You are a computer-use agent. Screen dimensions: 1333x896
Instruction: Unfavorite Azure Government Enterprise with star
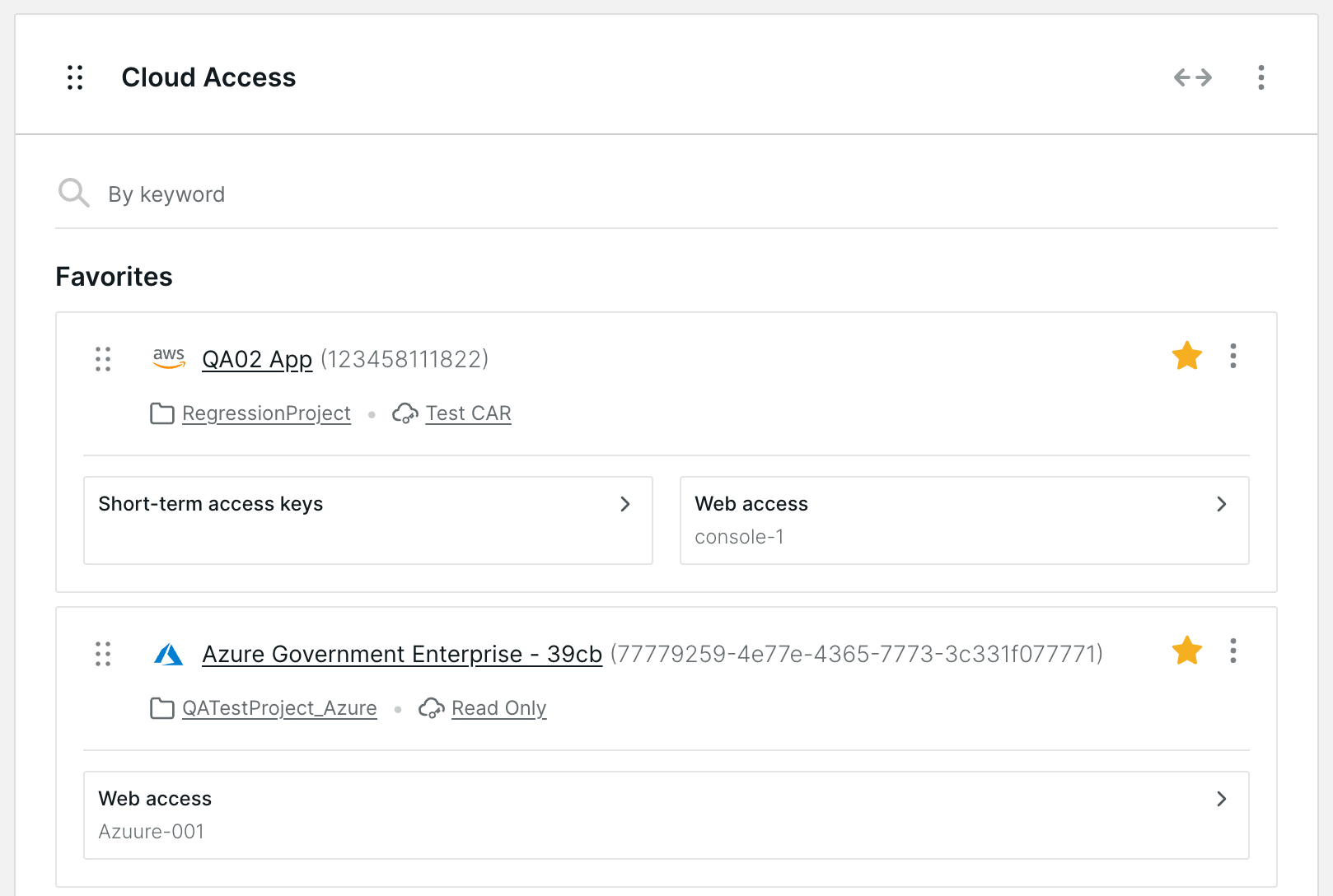pos(1187,651)
